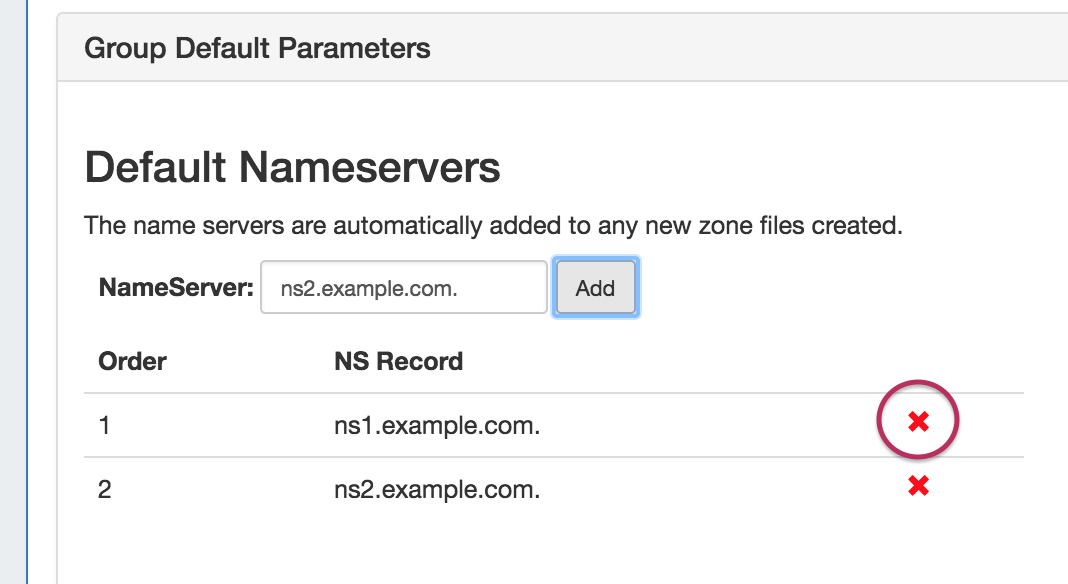This screenshot has height=584, width=1068.
Task: Delete the ns1.example.com. nameserver entry
Action: coord(918,423)
